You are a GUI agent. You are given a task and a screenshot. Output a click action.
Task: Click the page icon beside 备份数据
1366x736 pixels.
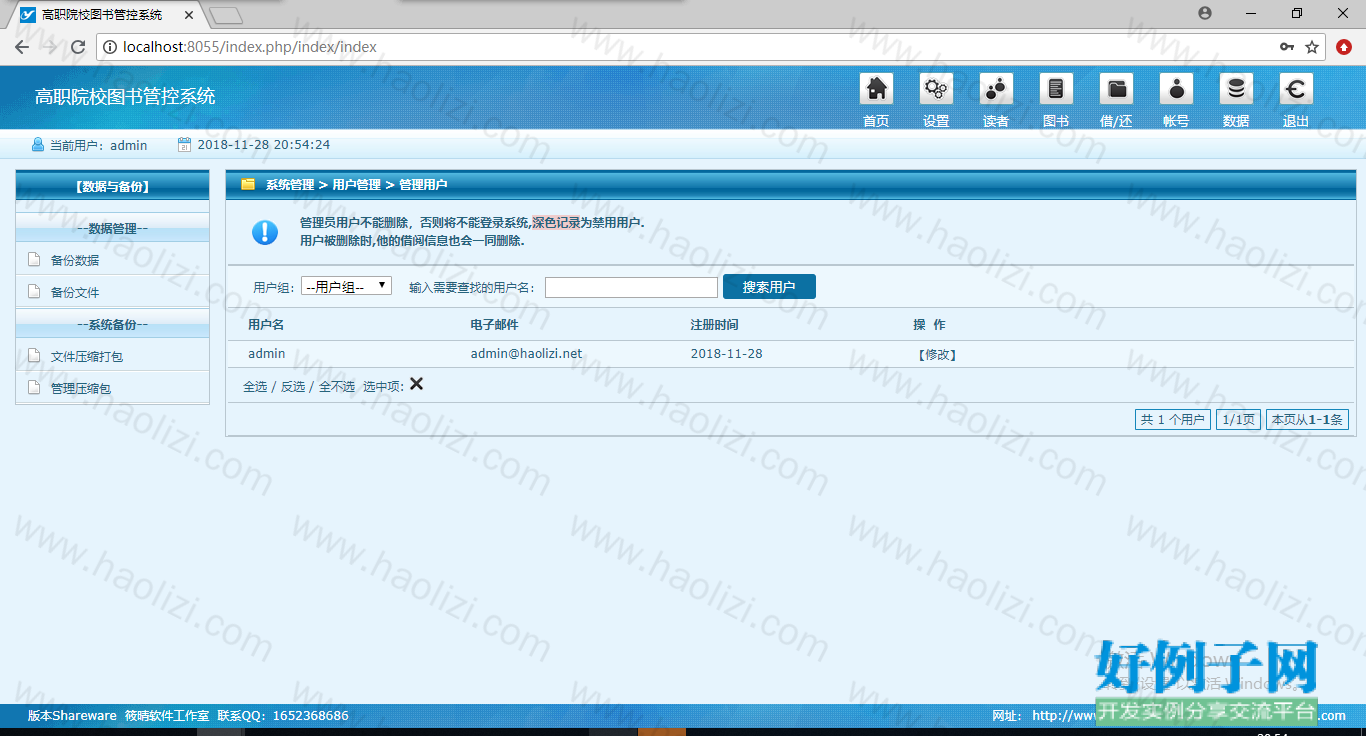pos(34,260)
